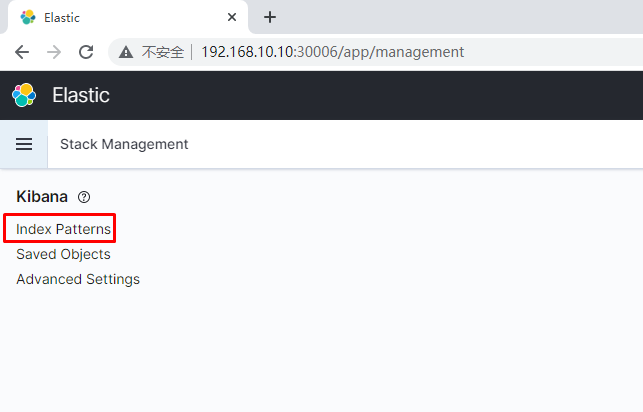Image resolution: width=643 pixels, height=412 pixels.
Task: Open Index Patterns under Kibana
Action: click(64, 229)
